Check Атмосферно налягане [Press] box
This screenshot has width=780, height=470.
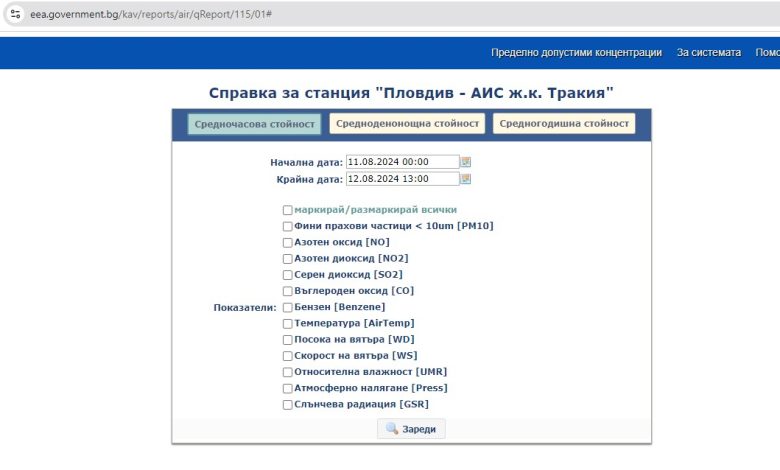coord(288,388)
